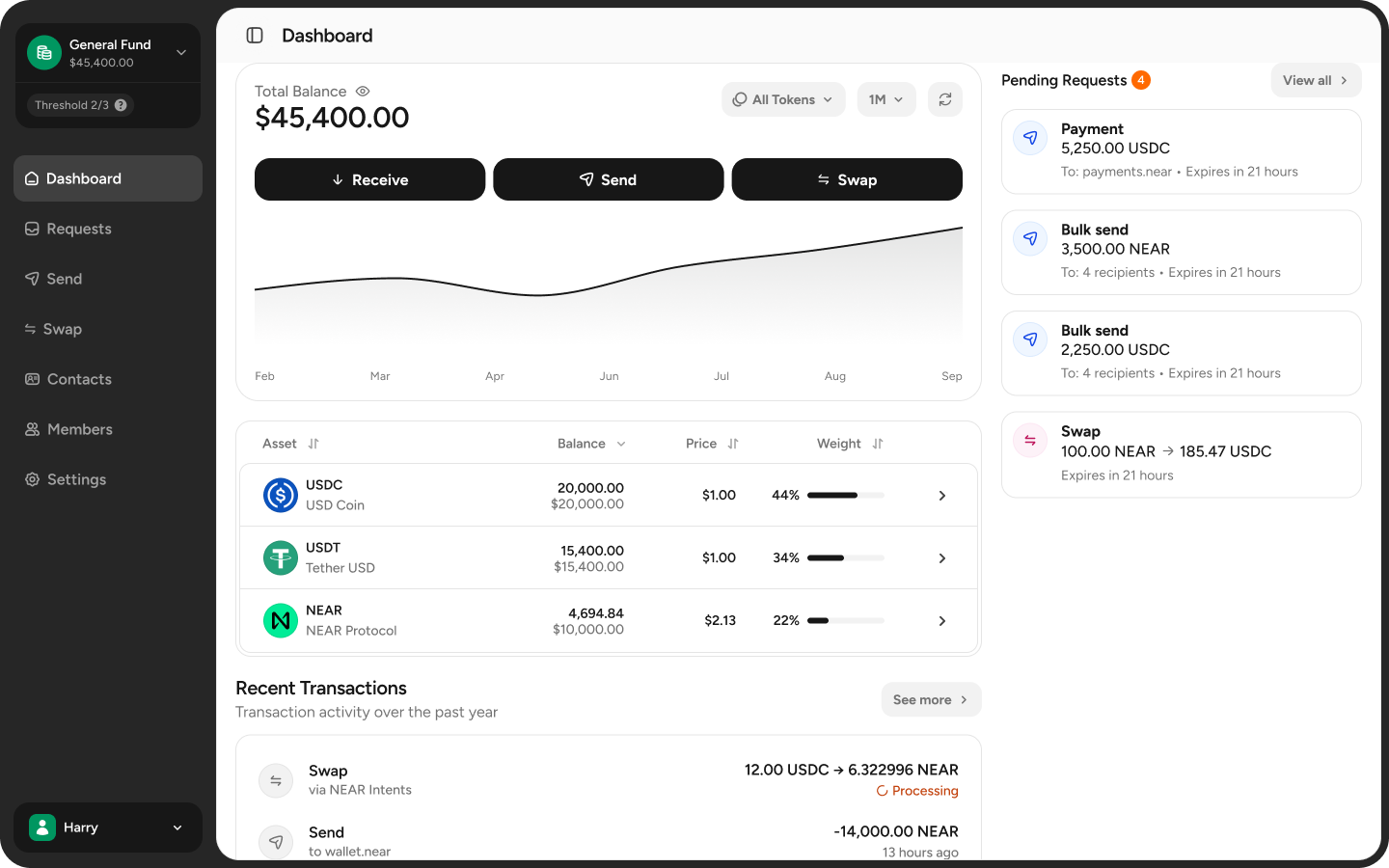
Task: Click the black Receive button
Action: [x=369, y=179]
